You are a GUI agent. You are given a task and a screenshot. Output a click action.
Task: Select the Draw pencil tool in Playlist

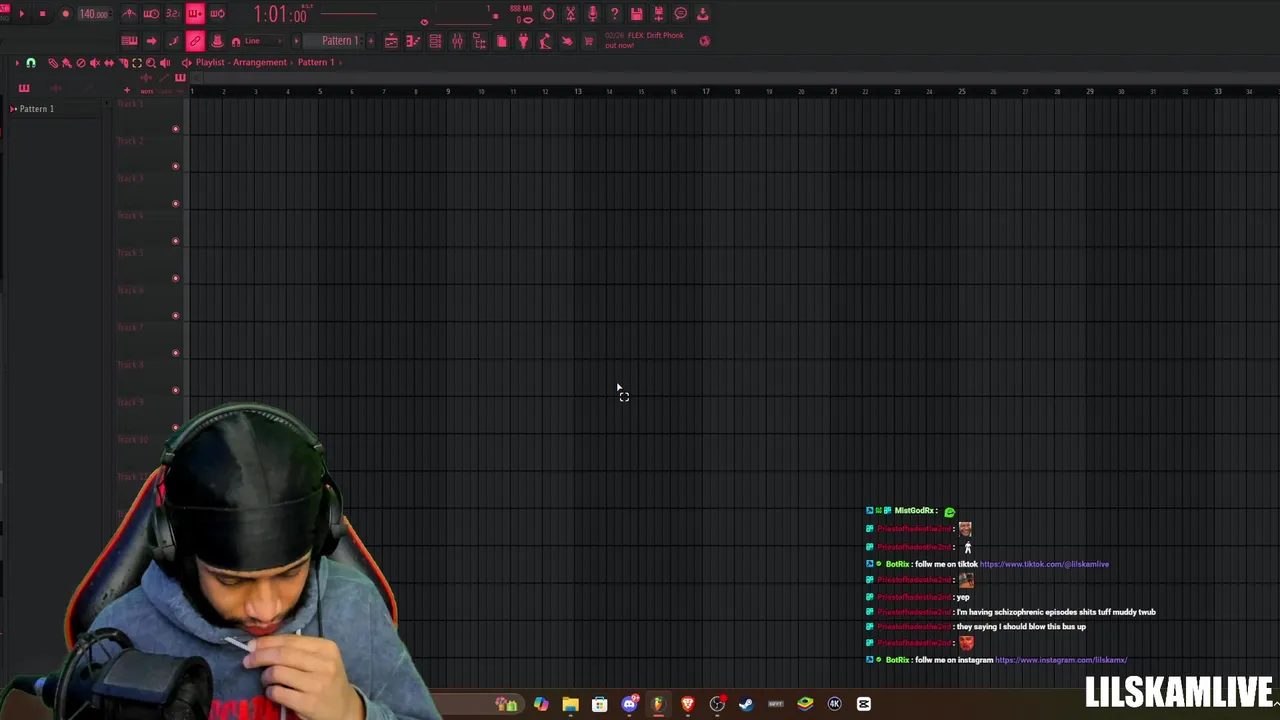pyautogui.click(x=53, y=62)
